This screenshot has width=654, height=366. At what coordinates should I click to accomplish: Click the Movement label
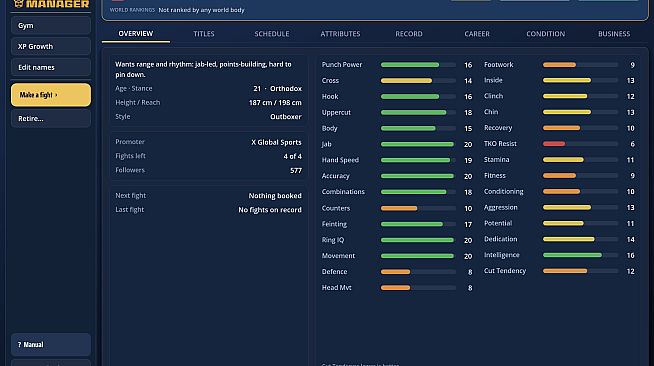click(338, 256)
